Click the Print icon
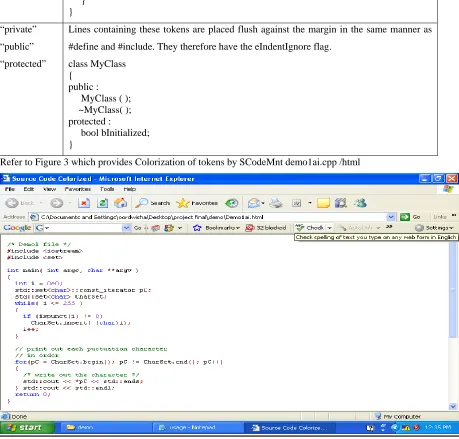This screenshot has width=459, height=439. pyautogui.click(x=276, y=203)
